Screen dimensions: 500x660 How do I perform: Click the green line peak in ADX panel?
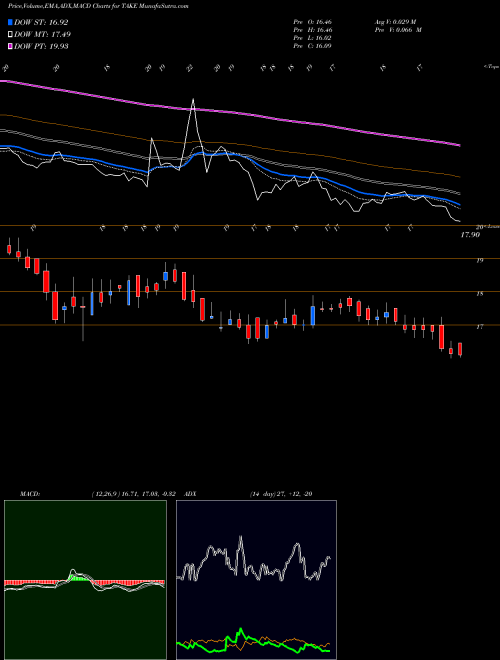coord(241,630)
